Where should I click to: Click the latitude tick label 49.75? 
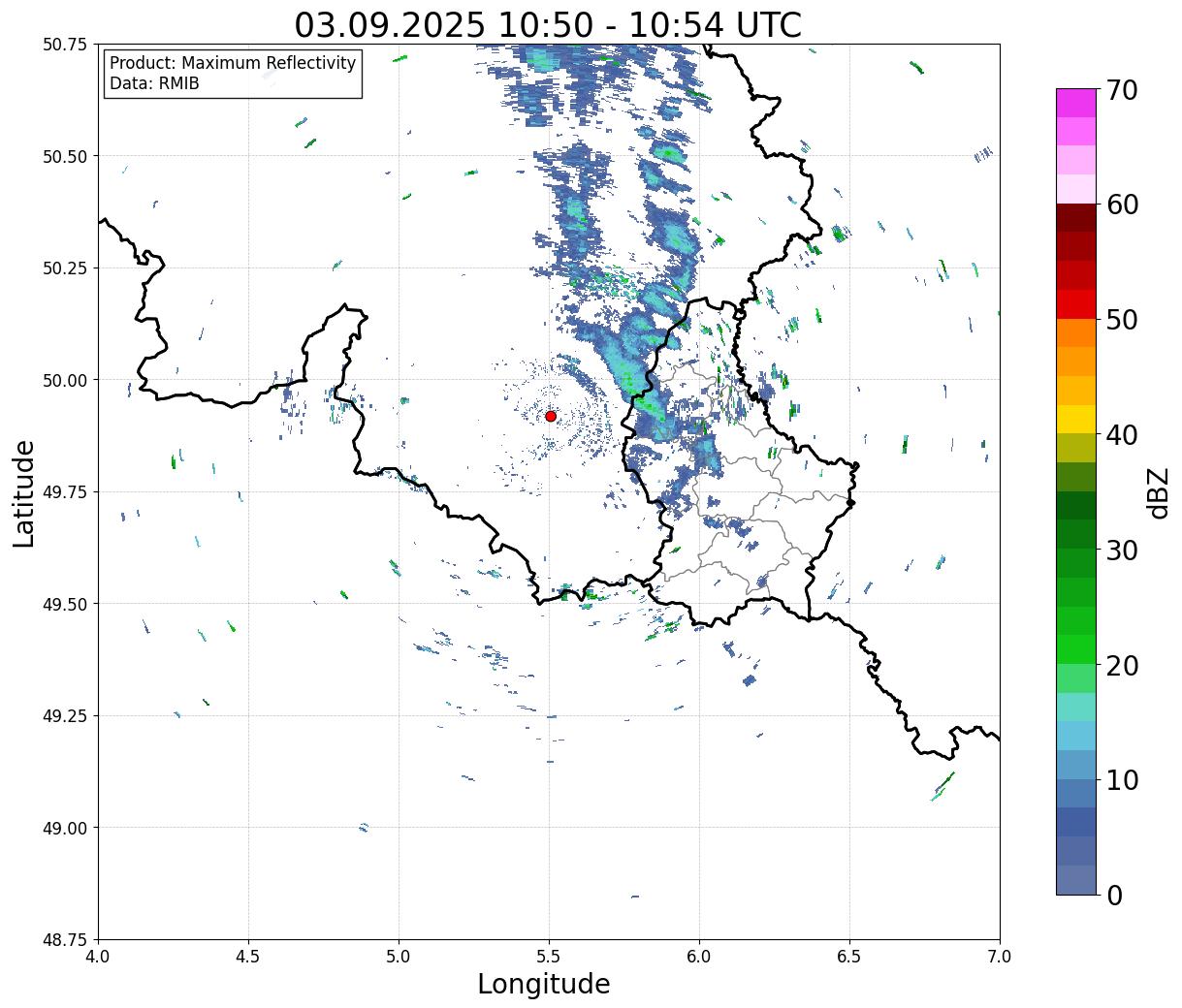65,492
